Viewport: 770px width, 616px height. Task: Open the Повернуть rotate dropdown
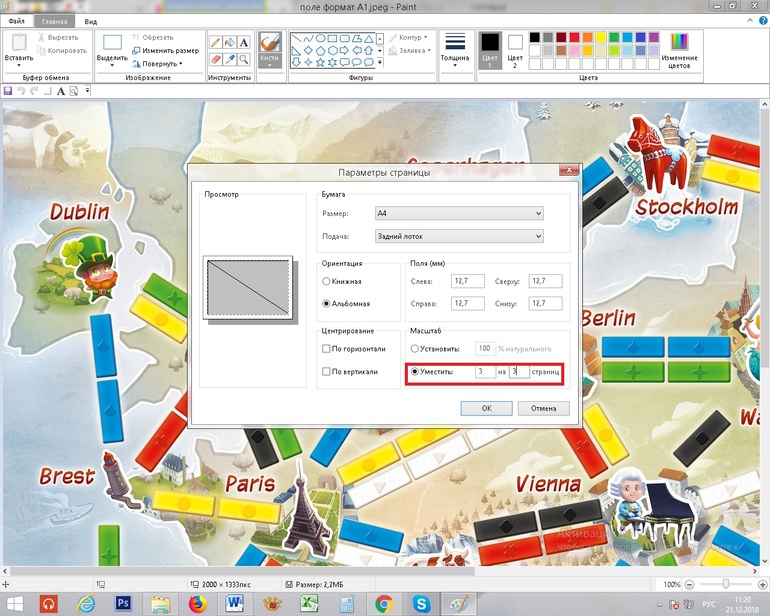pyautogui.click(x=160, y=63)
